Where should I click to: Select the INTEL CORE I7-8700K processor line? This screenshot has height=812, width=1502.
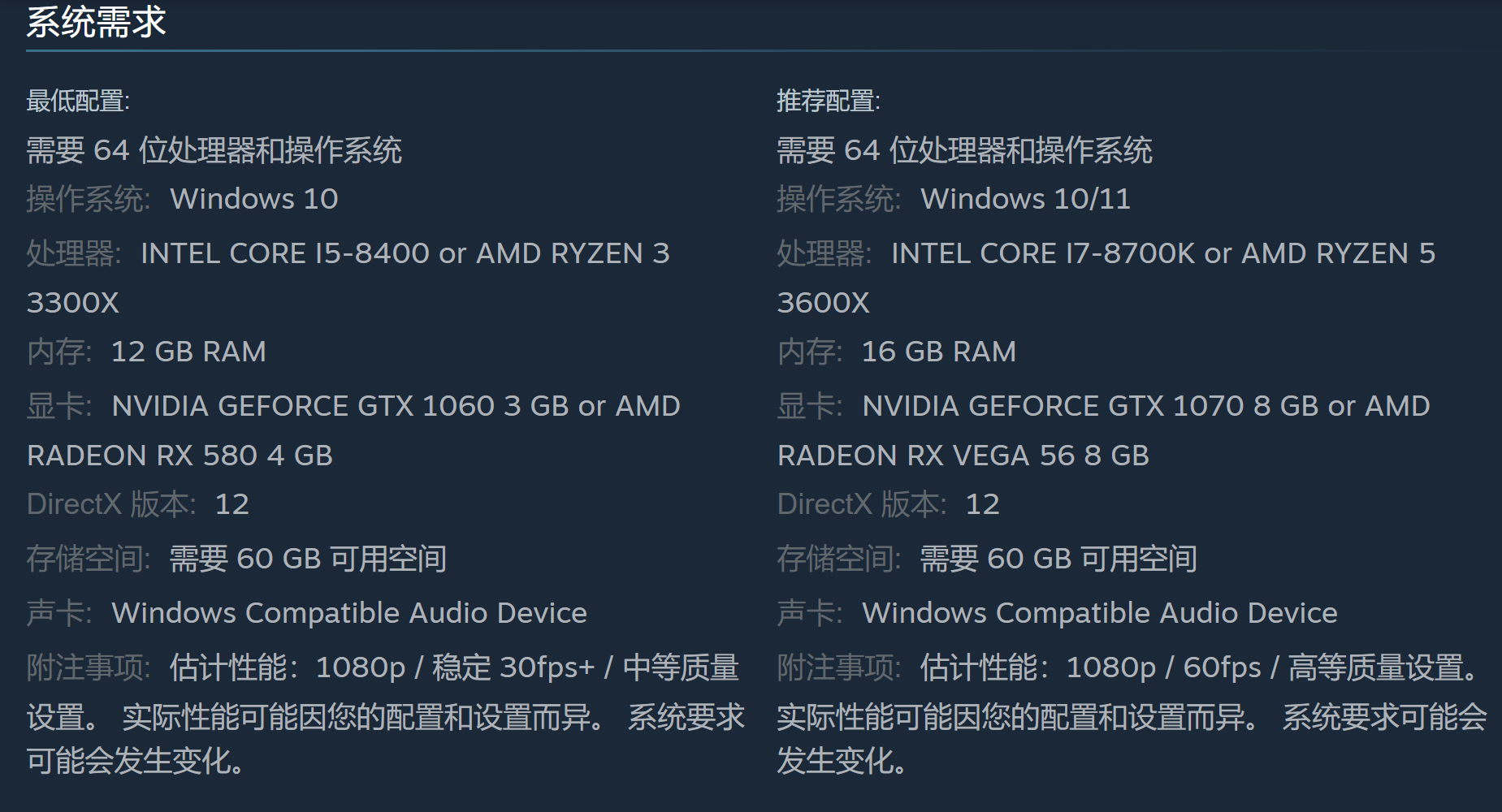[1162, 253]
